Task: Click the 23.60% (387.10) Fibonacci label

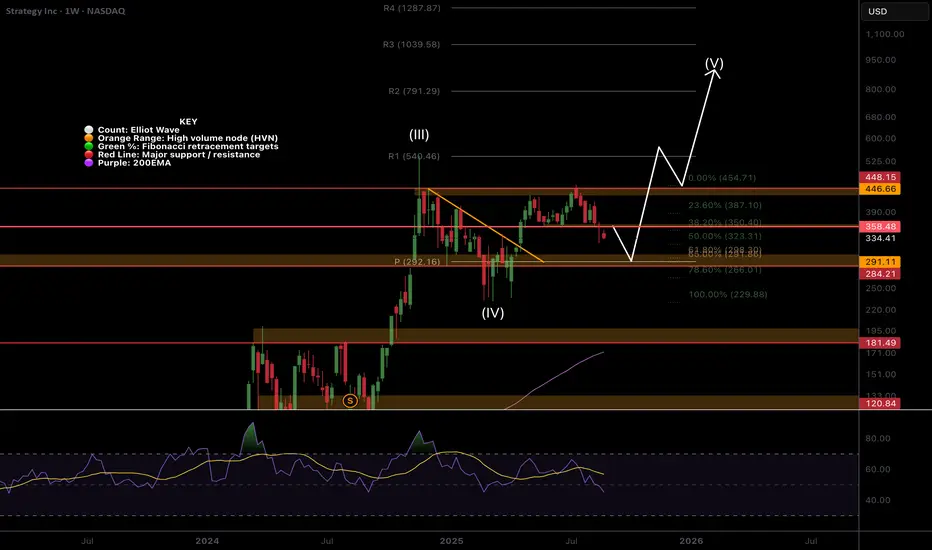Action: (x=725, y=205)
